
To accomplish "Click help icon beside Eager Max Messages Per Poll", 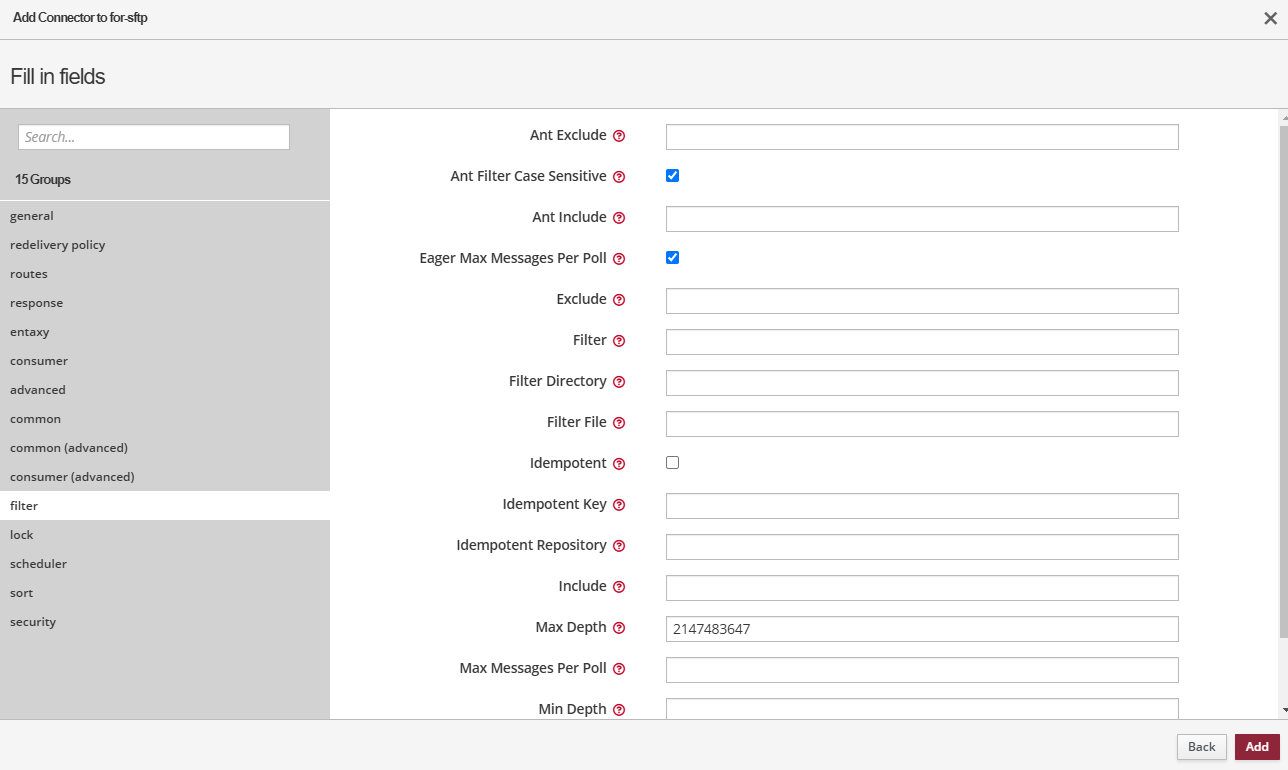I will tap(619, 259).
